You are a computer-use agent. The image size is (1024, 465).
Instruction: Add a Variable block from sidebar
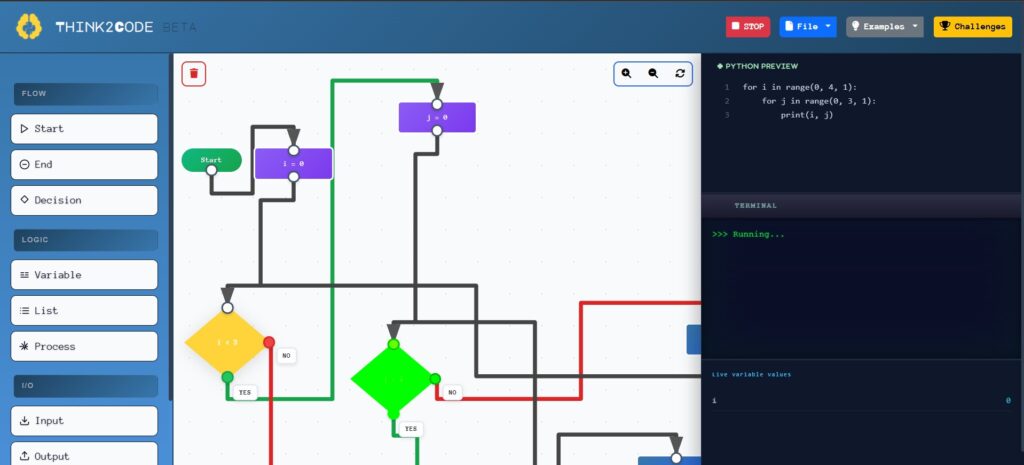click(84, 275)
